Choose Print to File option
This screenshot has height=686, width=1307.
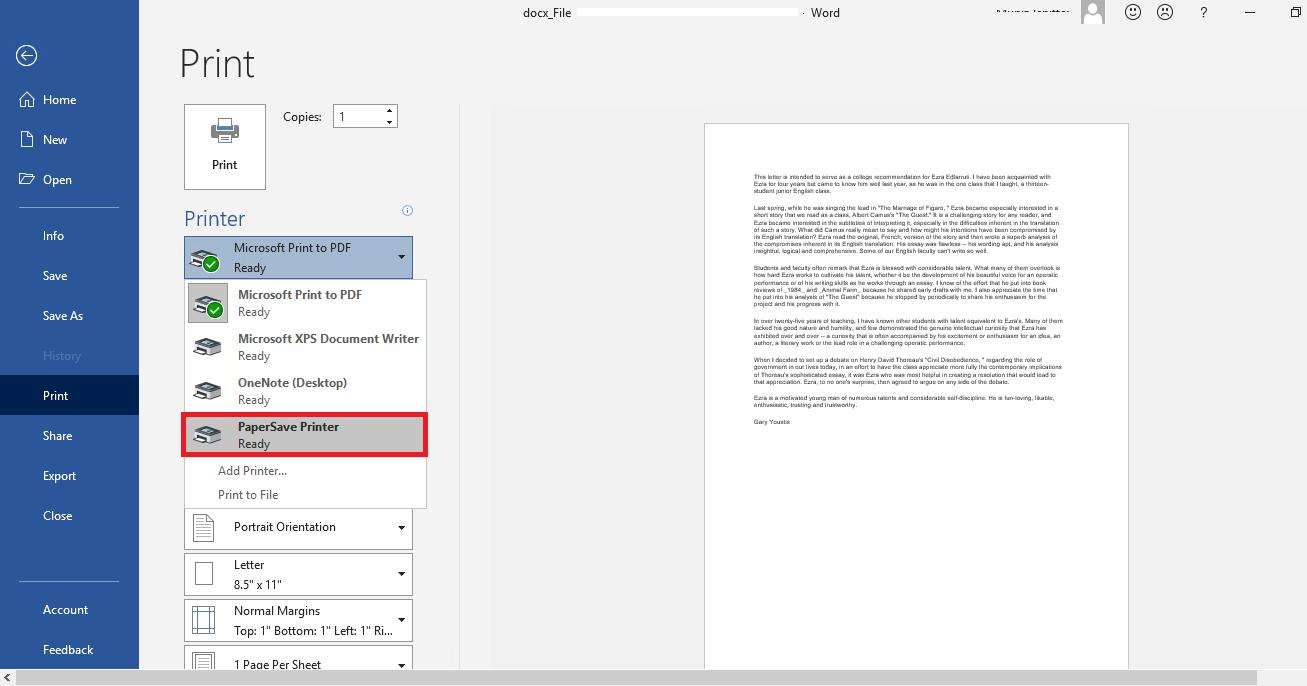tap(248, 495)
